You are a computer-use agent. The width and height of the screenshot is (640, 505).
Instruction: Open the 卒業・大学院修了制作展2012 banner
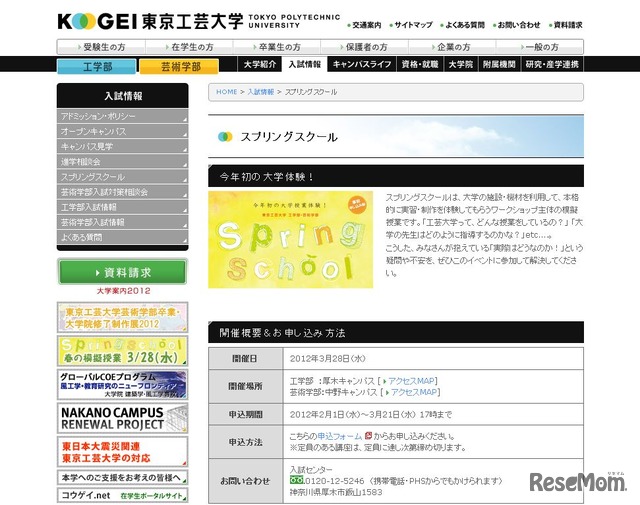coord(122,318)
